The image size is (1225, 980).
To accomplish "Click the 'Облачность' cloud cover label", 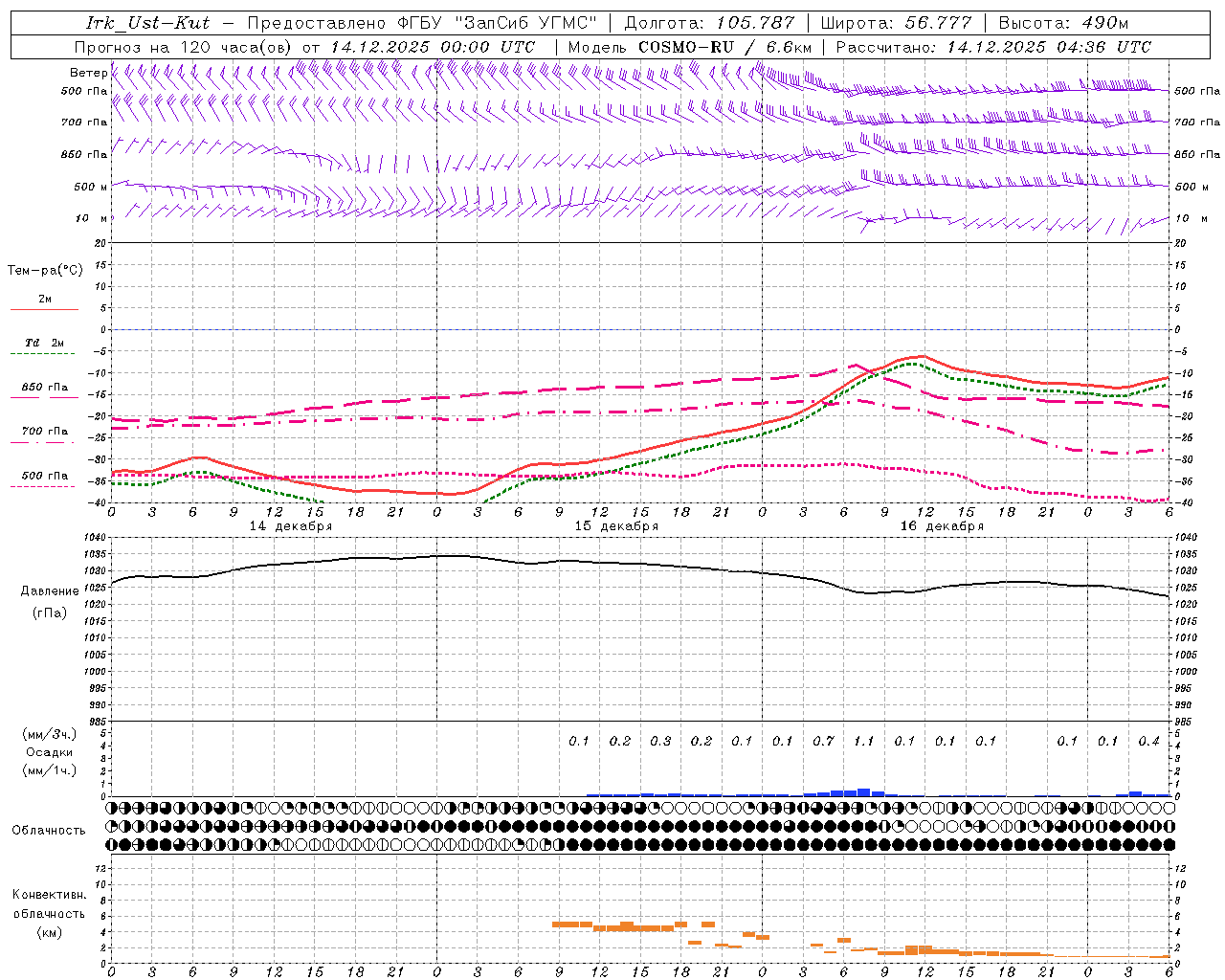I will [49, 831].
